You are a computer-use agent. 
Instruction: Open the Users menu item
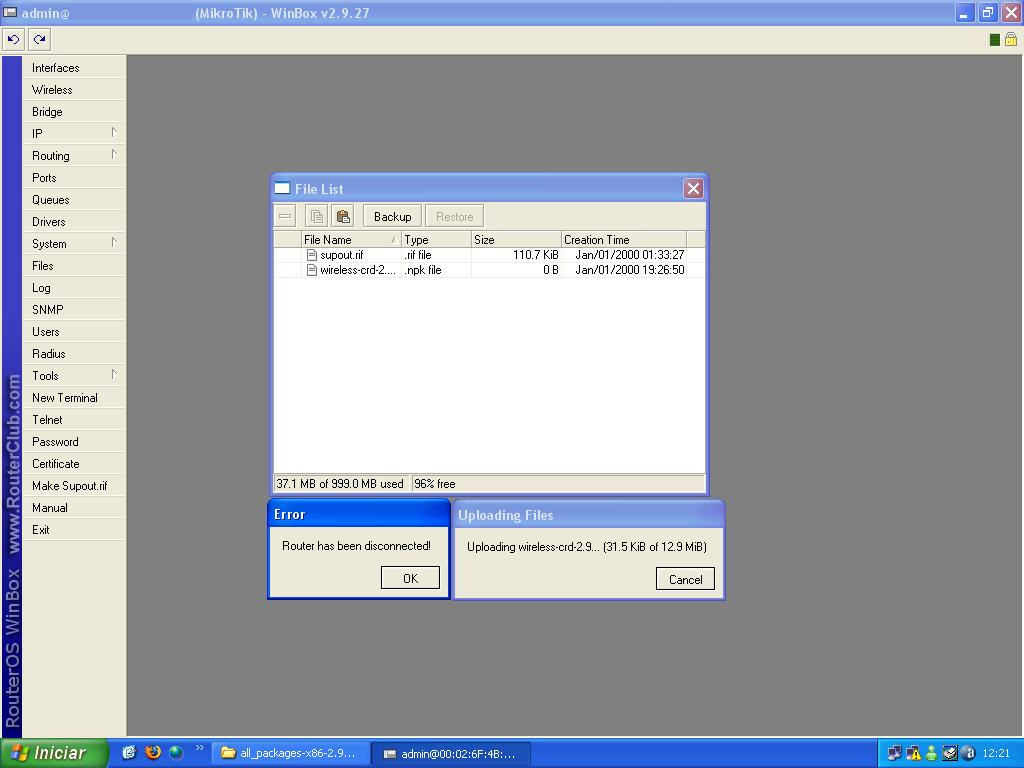74,332
